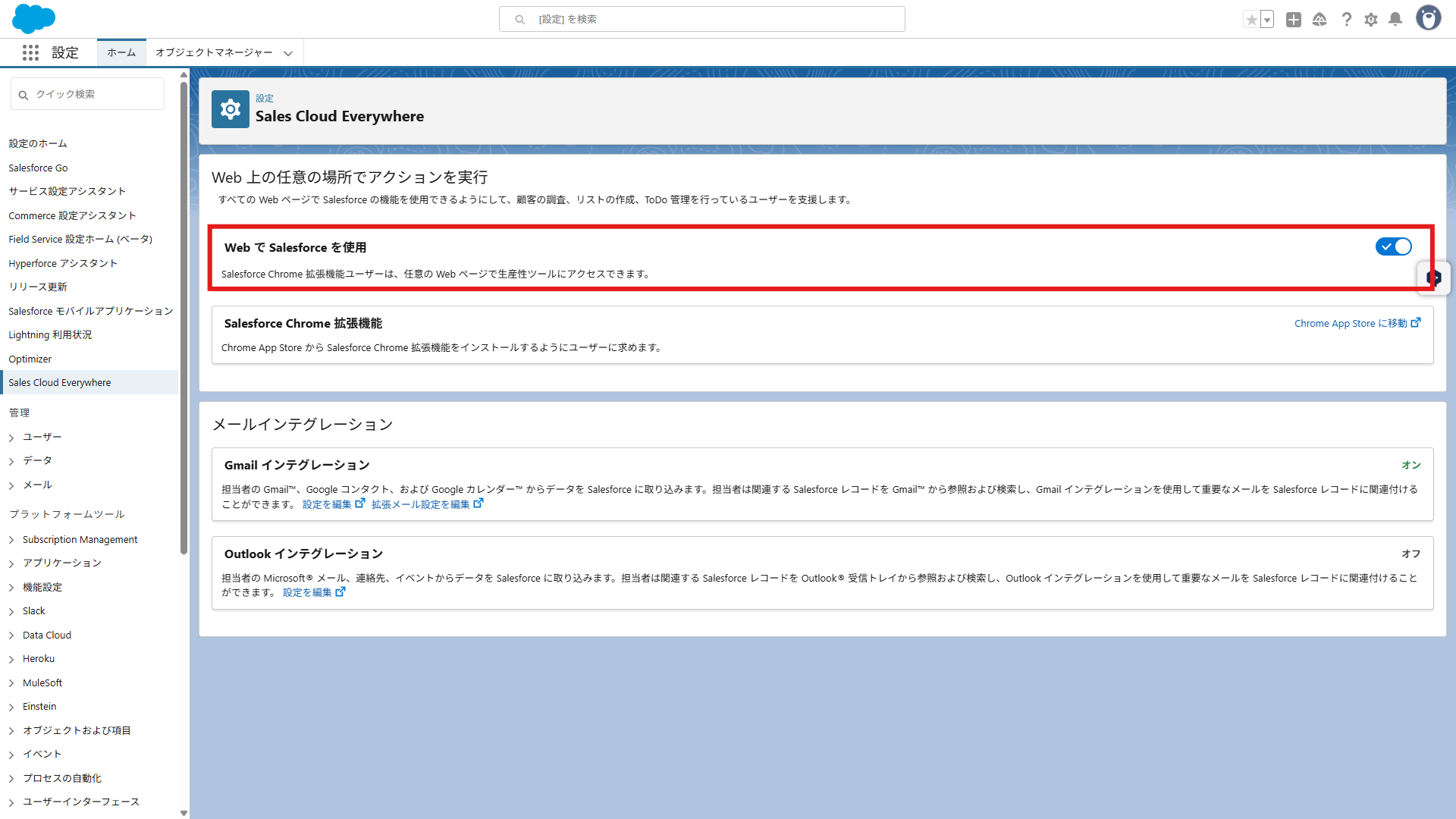
Task: Open the Trailhead guidance icon
Action: (1319, 20)
